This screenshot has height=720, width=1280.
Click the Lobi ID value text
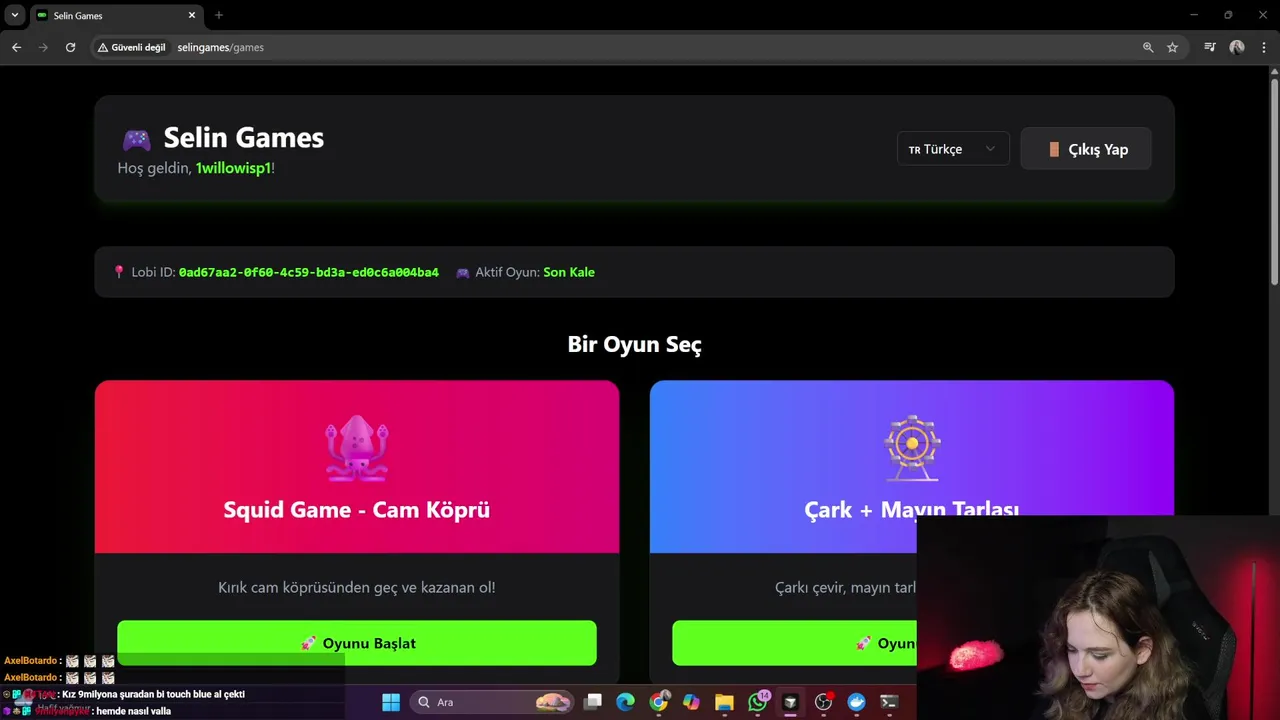(308, 272)
